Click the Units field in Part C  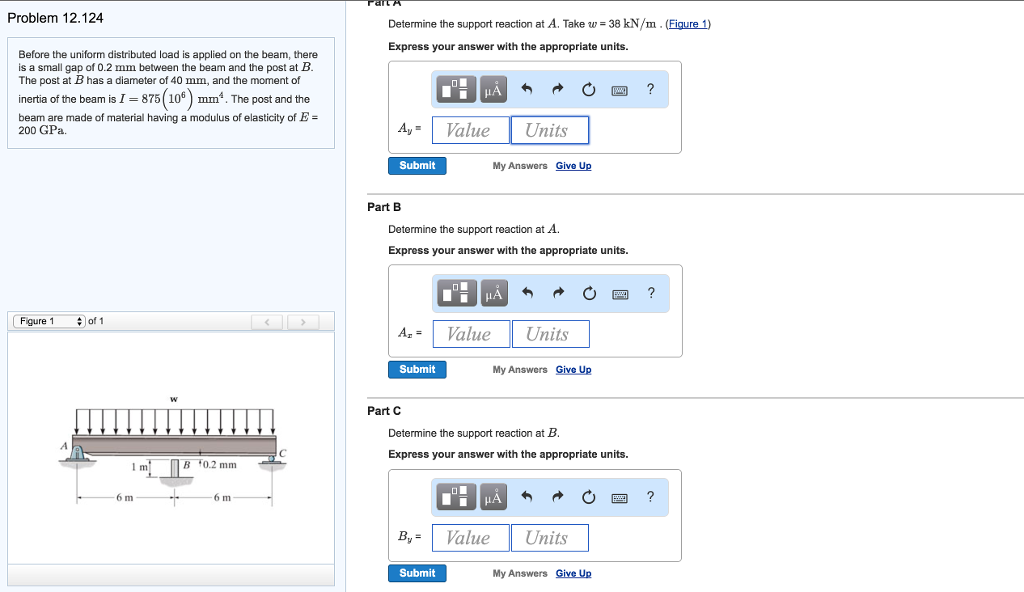click(x=550, y=537)
